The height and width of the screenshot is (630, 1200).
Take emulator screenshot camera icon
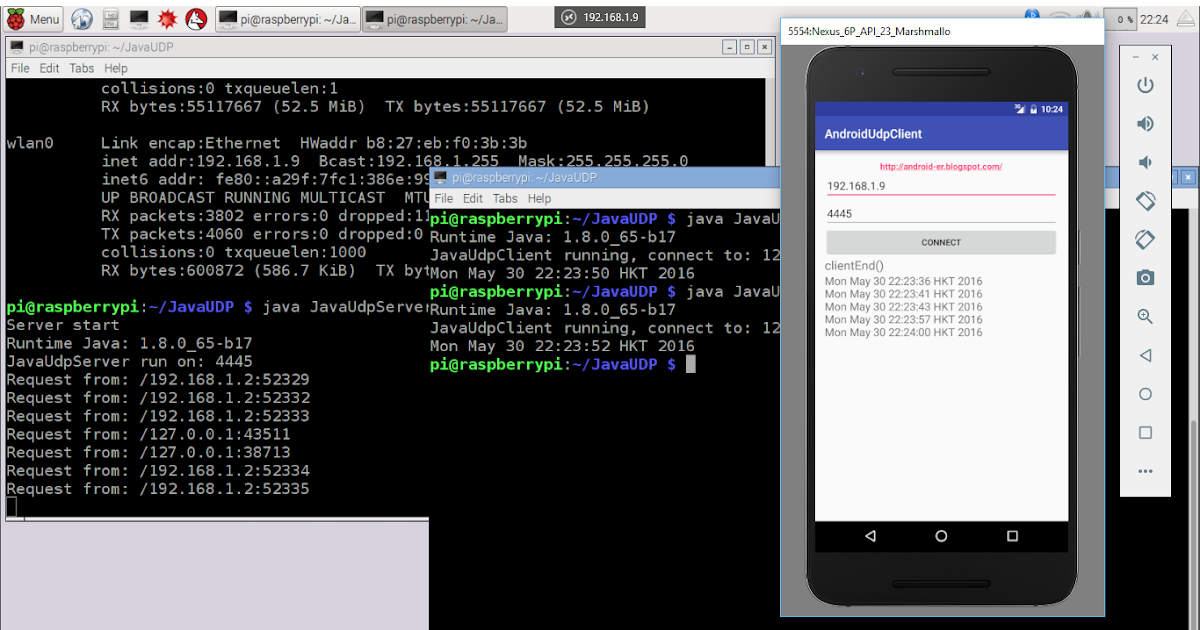pyautogui.click(x=1145, y=278)
